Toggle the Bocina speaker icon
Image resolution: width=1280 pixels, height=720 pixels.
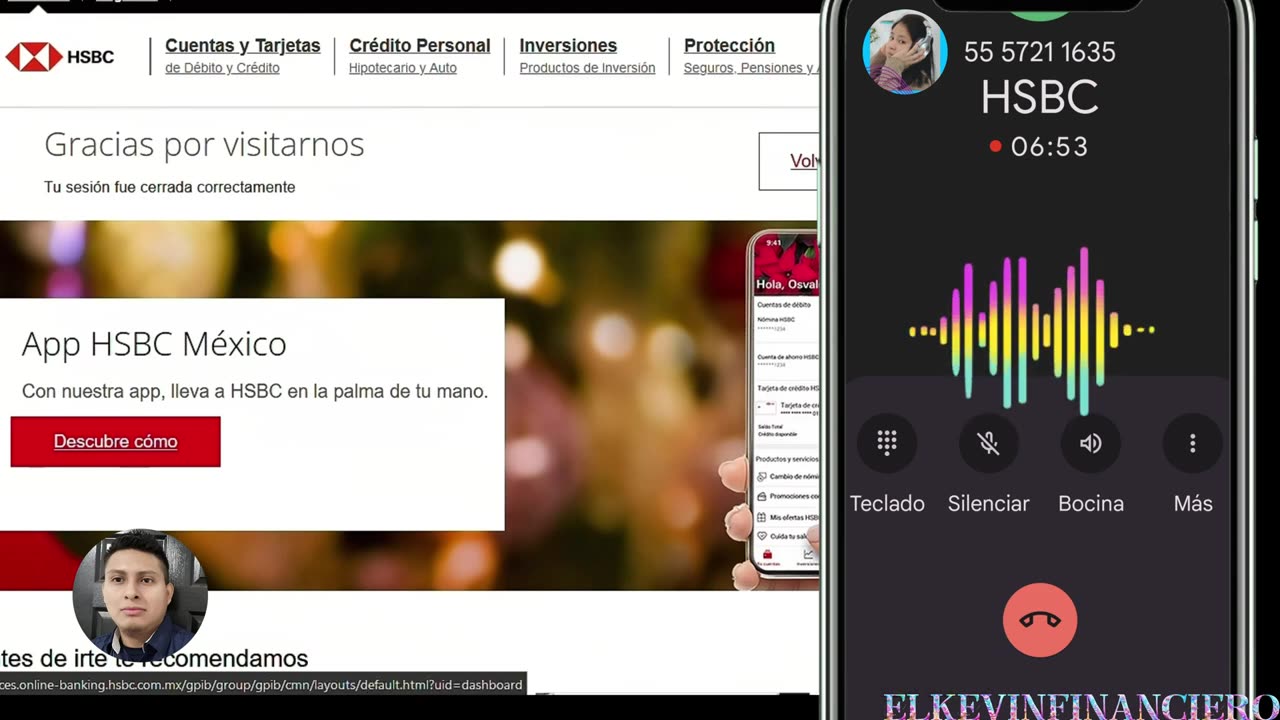(1091, 443)
